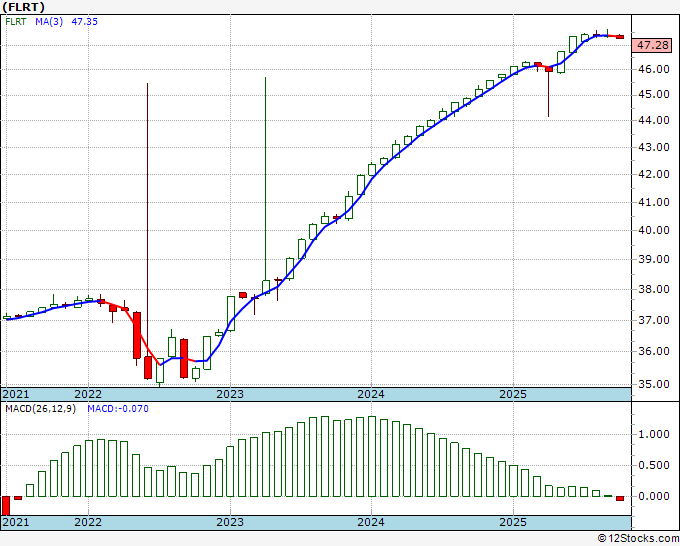Select 2021 on the price chart time axis
Screen dimensions: 680x546
[x=16, y=394]
